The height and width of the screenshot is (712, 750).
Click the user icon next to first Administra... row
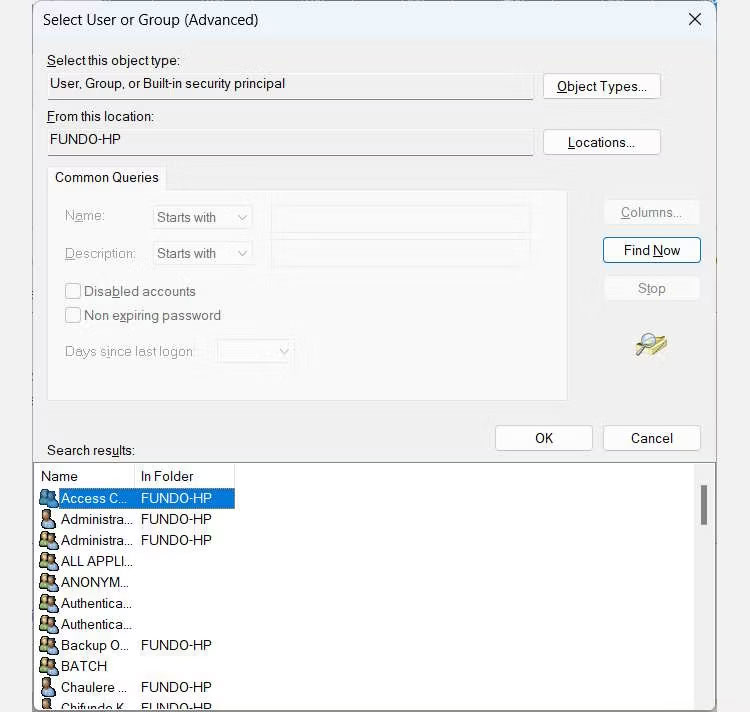coord(48,518)
